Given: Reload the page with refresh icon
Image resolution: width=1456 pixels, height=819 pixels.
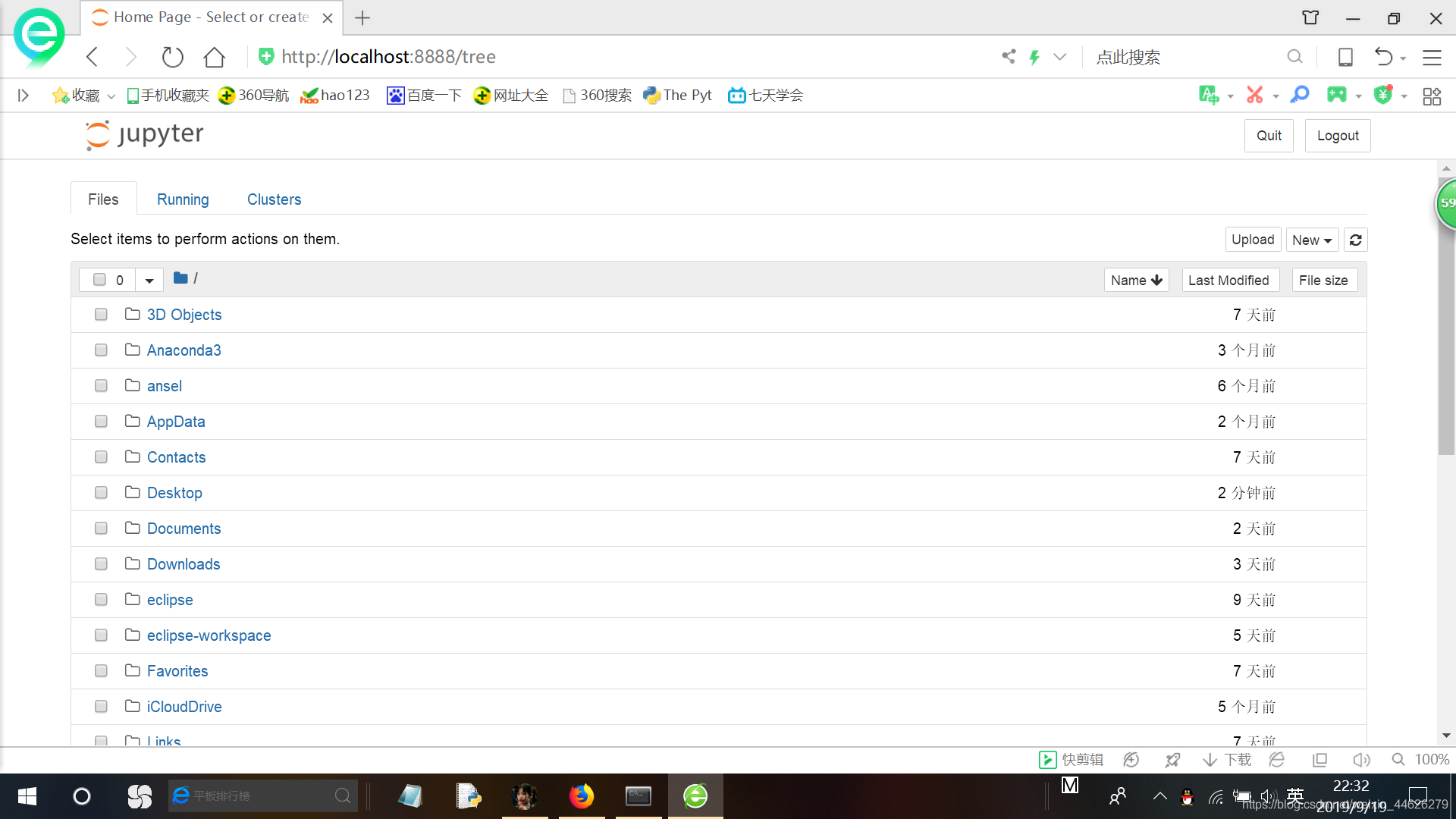Looking at the screenshot, I should 173,57.
